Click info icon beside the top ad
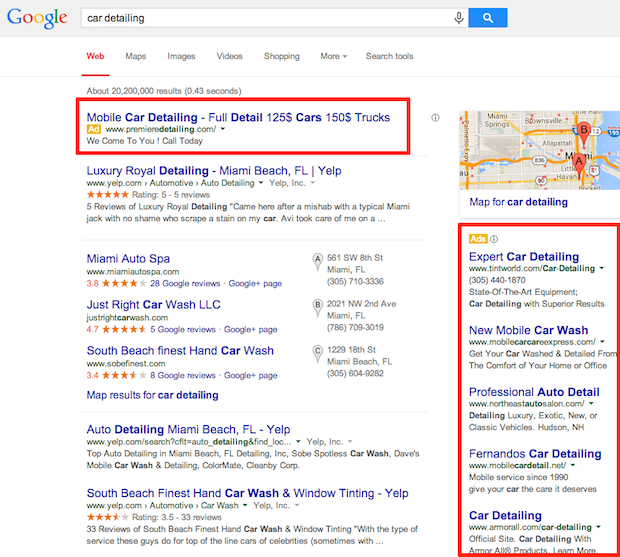The height and width of the screenshot is (557, 620). [x=435, y=117]
